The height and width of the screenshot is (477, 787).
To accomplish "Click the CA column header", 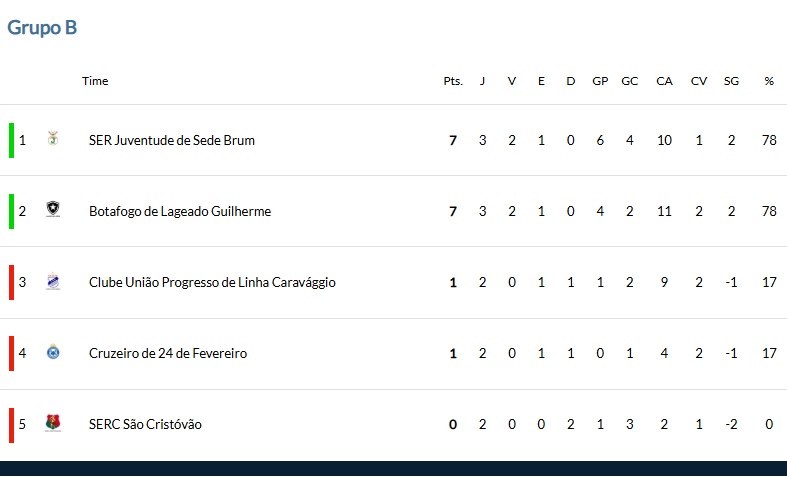I will (x=664, y=81).
